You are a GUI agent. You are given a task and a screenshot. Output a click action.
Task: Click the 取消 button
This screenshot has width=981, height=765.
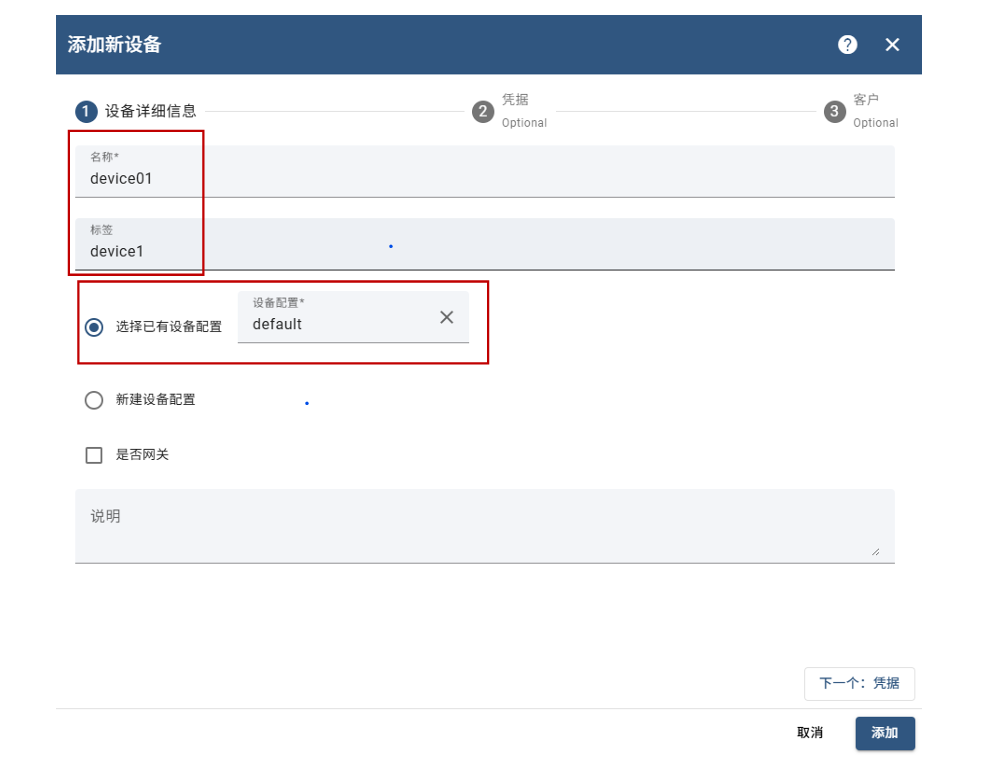[810, 732]
